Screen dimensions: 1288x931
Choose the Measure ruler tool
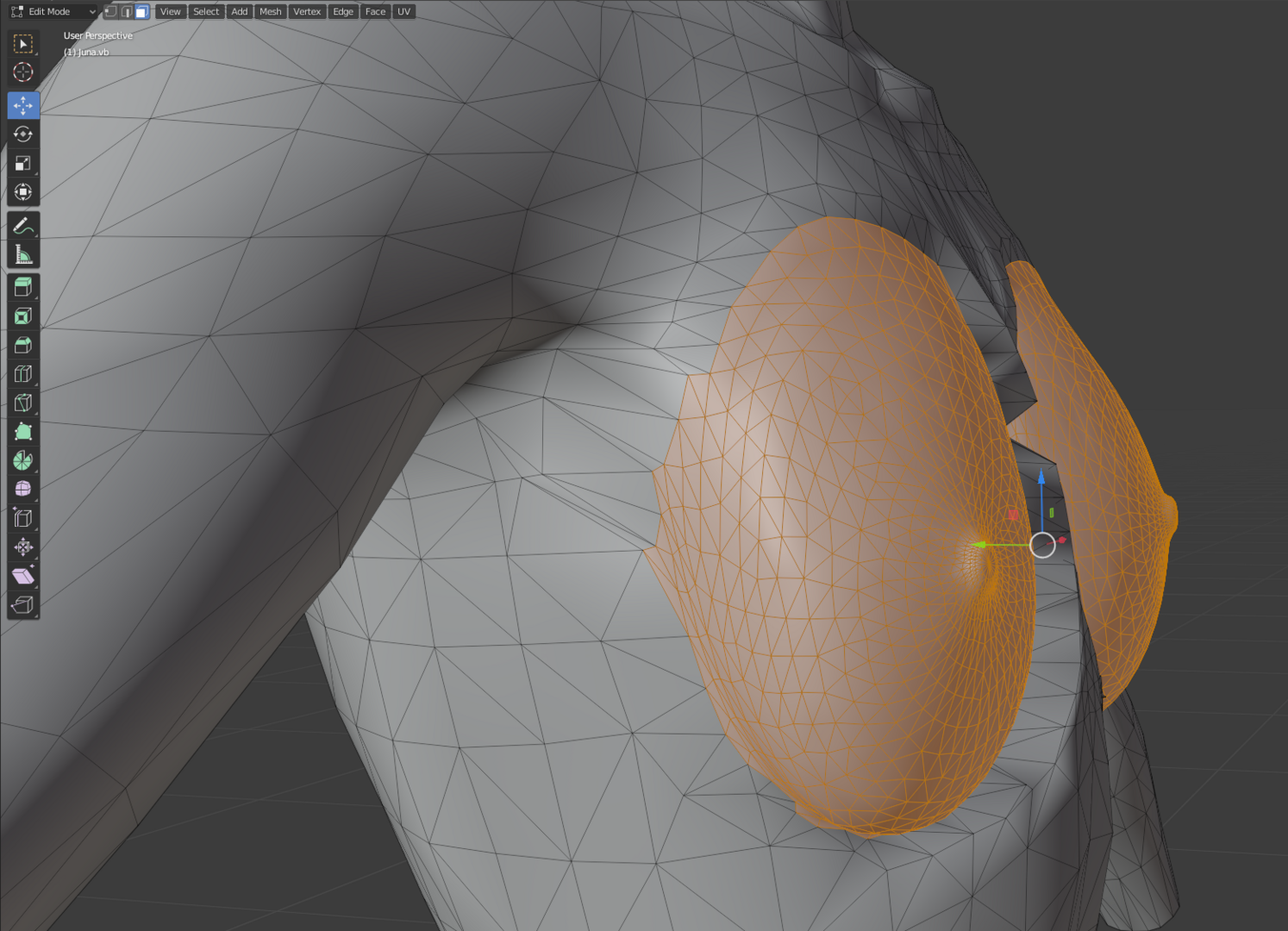23,254
